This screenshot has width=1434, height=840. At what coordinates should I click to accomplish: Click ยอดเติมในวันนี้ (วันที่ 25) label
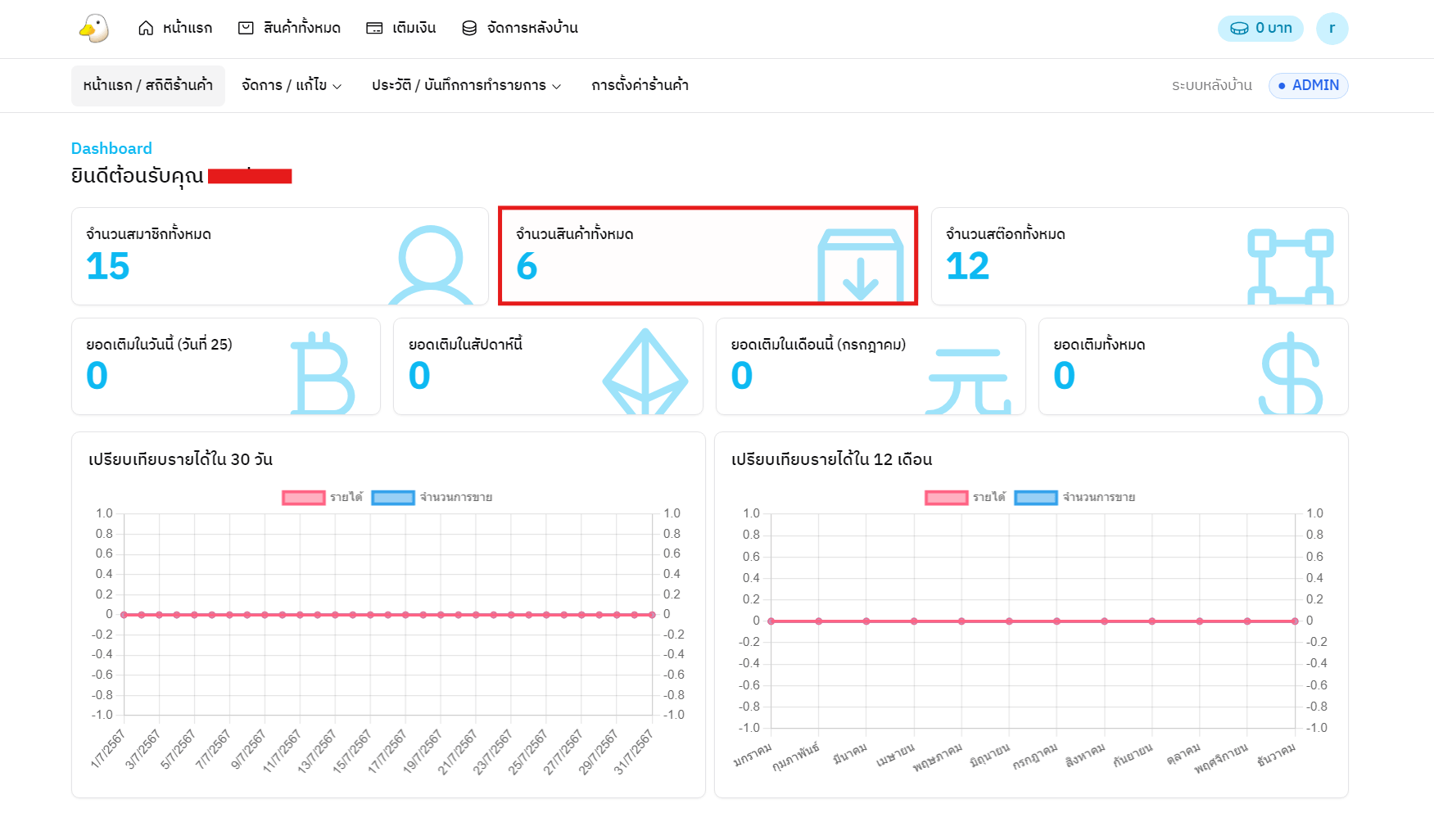click(159, 344)
